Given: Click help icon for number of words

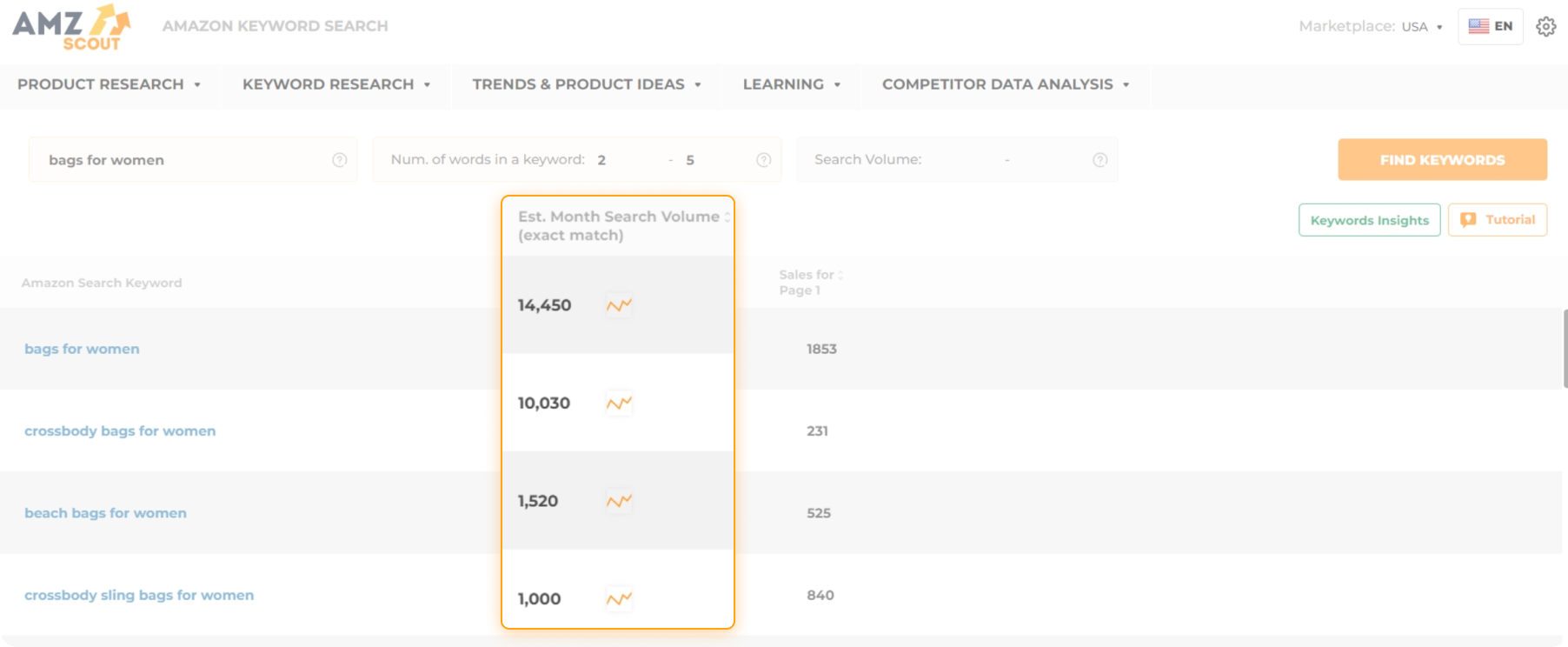Looking at the screenshot, I should point(764,160).
